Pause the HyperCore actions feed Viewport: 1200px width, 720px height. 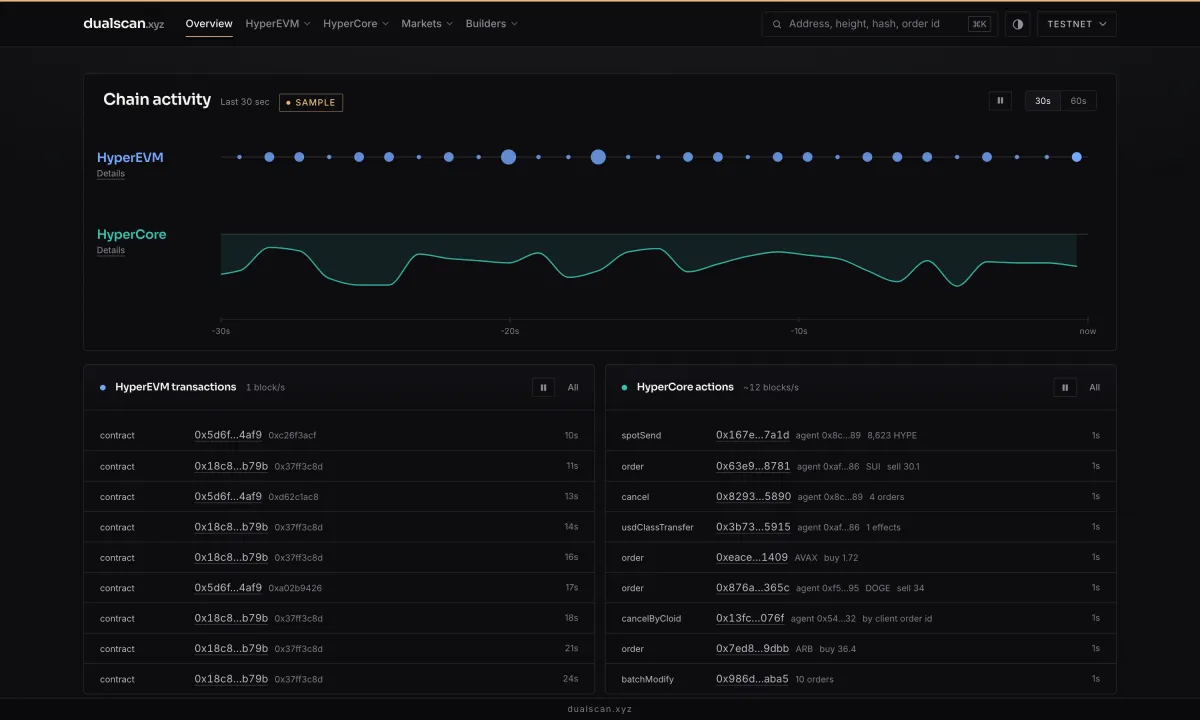click(1065, 387)
